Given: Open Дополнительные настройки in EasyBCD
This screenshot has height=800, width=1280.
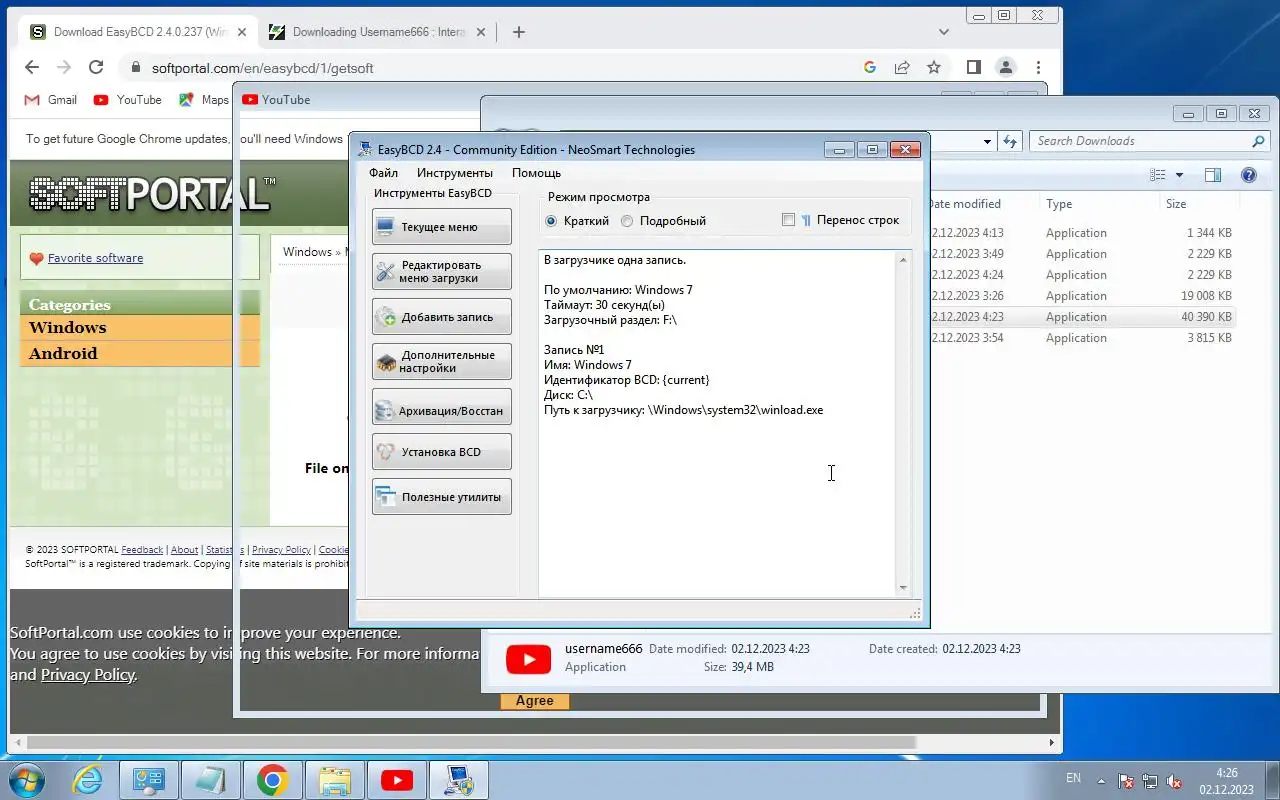Looking at the screenshot, I should point(441,362).
